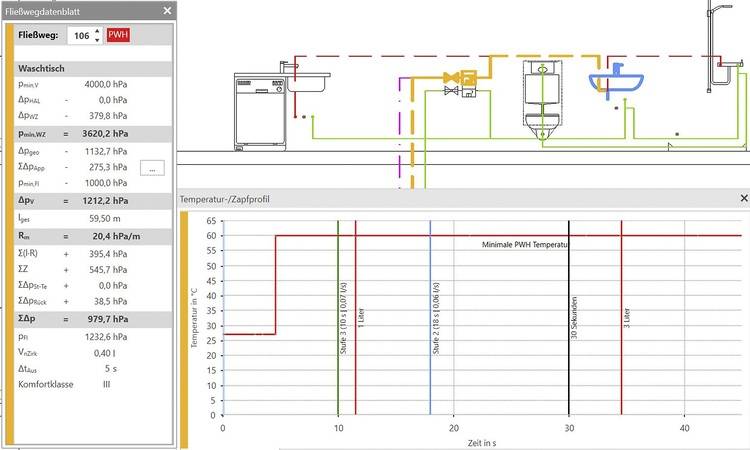
Task: Click the Fließweg number input field
Action: pos(79,36)
